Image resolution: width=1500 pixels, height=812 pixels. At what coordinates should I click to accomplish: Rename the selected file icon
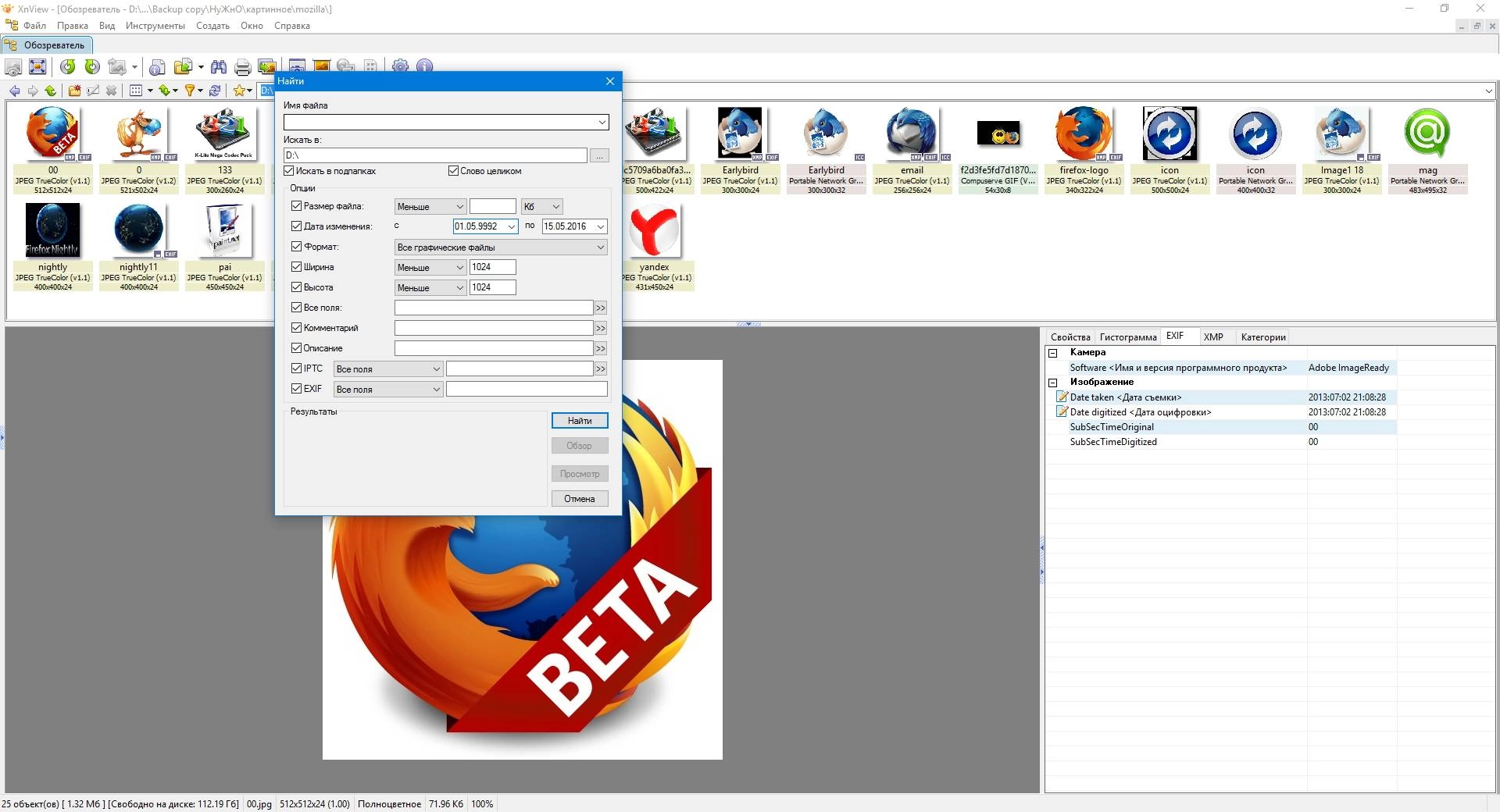pyautogui.click(x=93, y=91)
